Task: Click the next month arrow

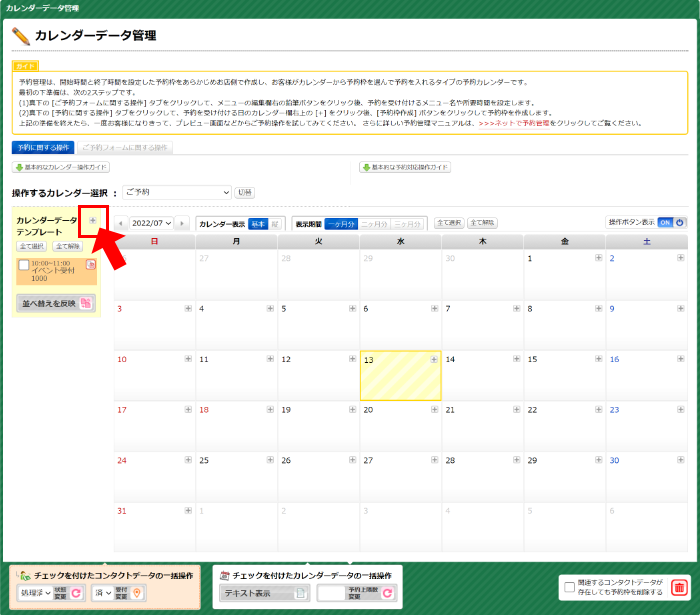Action: [182, 223]
